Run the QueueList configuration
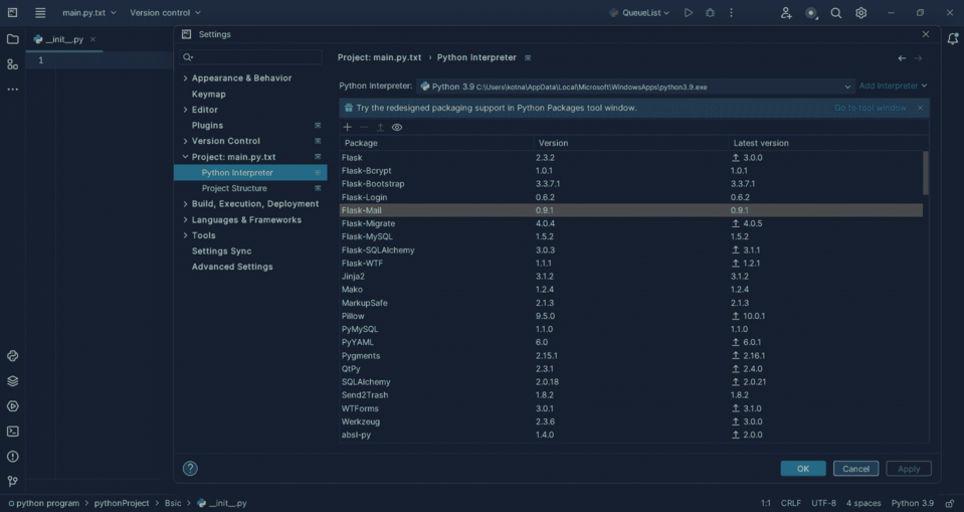 pyautogui.click(x=688, y=12)
